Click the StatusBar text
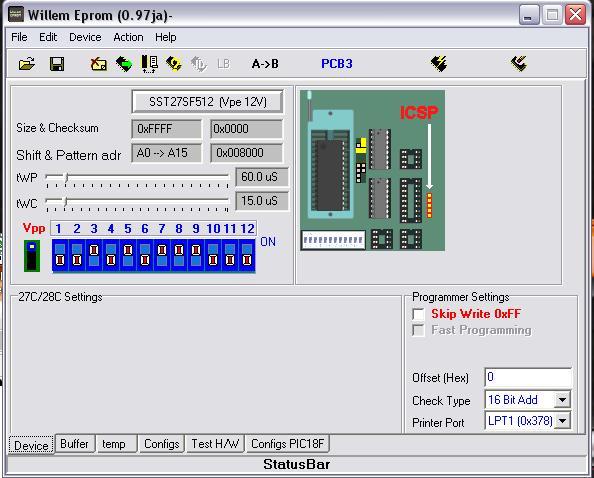 coord(297,464)
